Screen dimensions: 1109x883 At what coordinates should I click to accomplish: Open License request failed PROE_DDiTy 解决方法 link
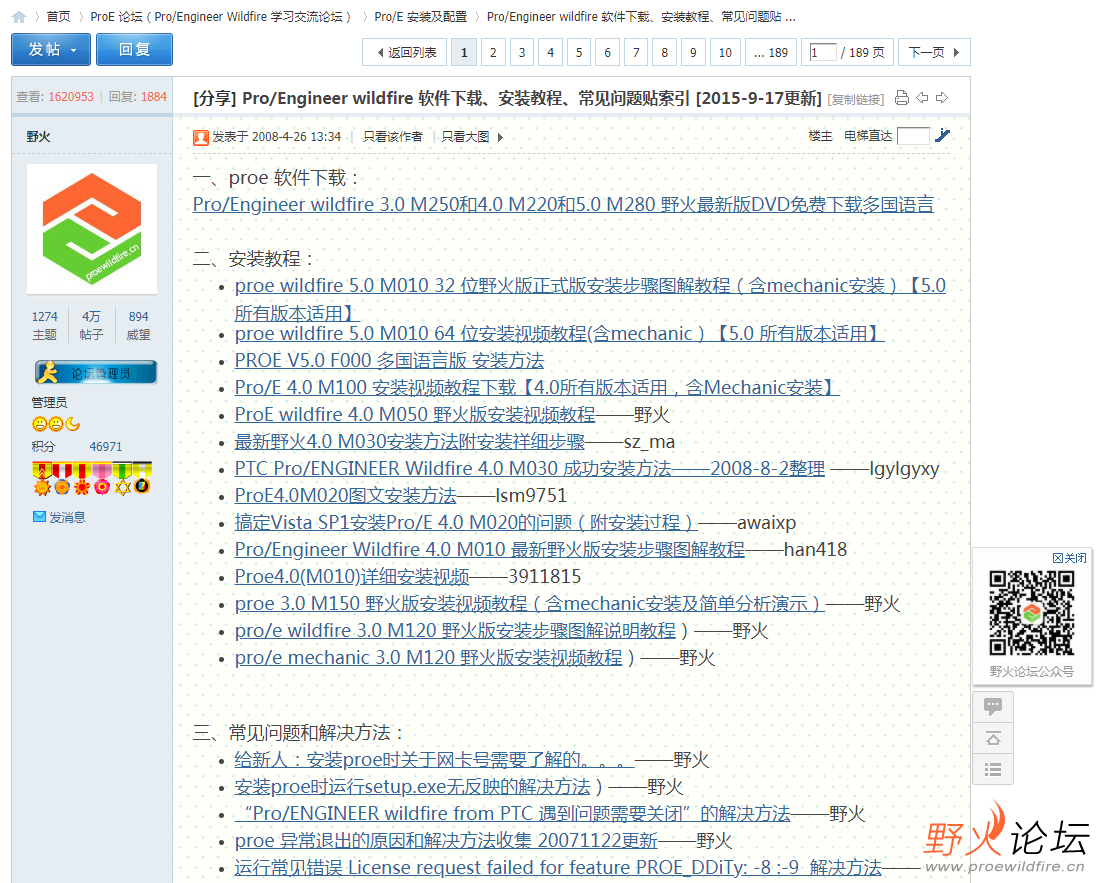(x=558, y=866)
